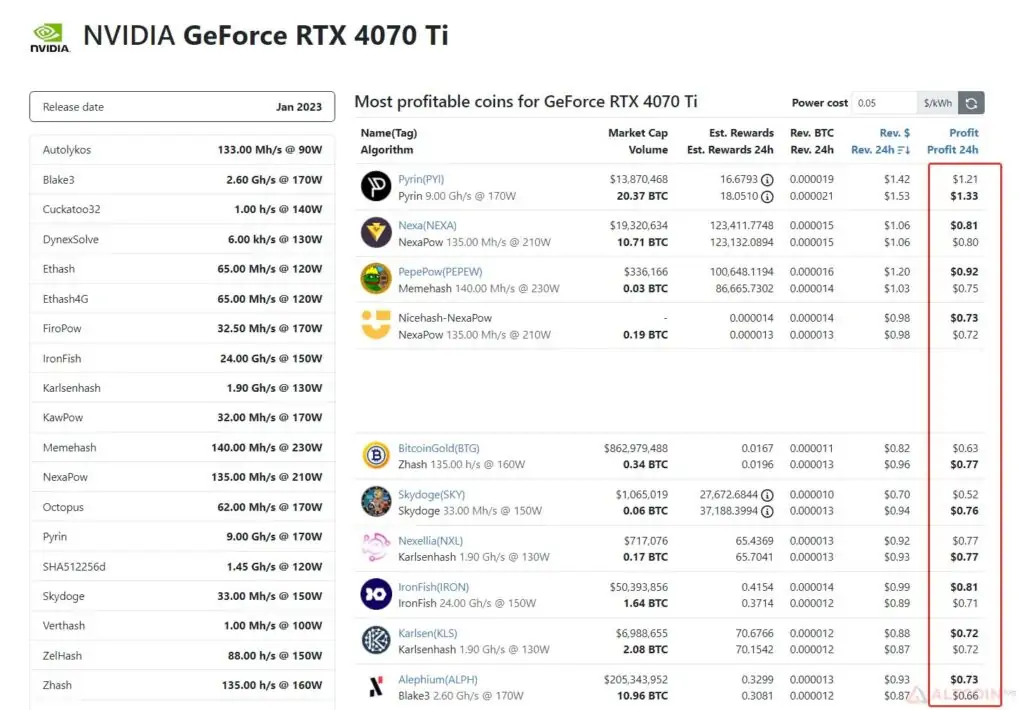Viewport: 1024px width, 710px height.
Task: Click the $205,343,952 Alephium market cap
Action: tap(635, 680)
